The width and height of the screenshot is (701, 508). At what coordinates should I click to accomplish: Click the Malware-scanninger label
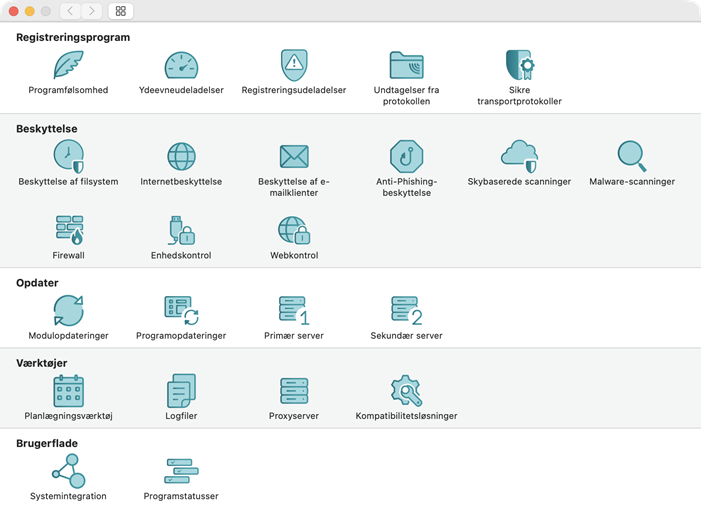(632, 182)
